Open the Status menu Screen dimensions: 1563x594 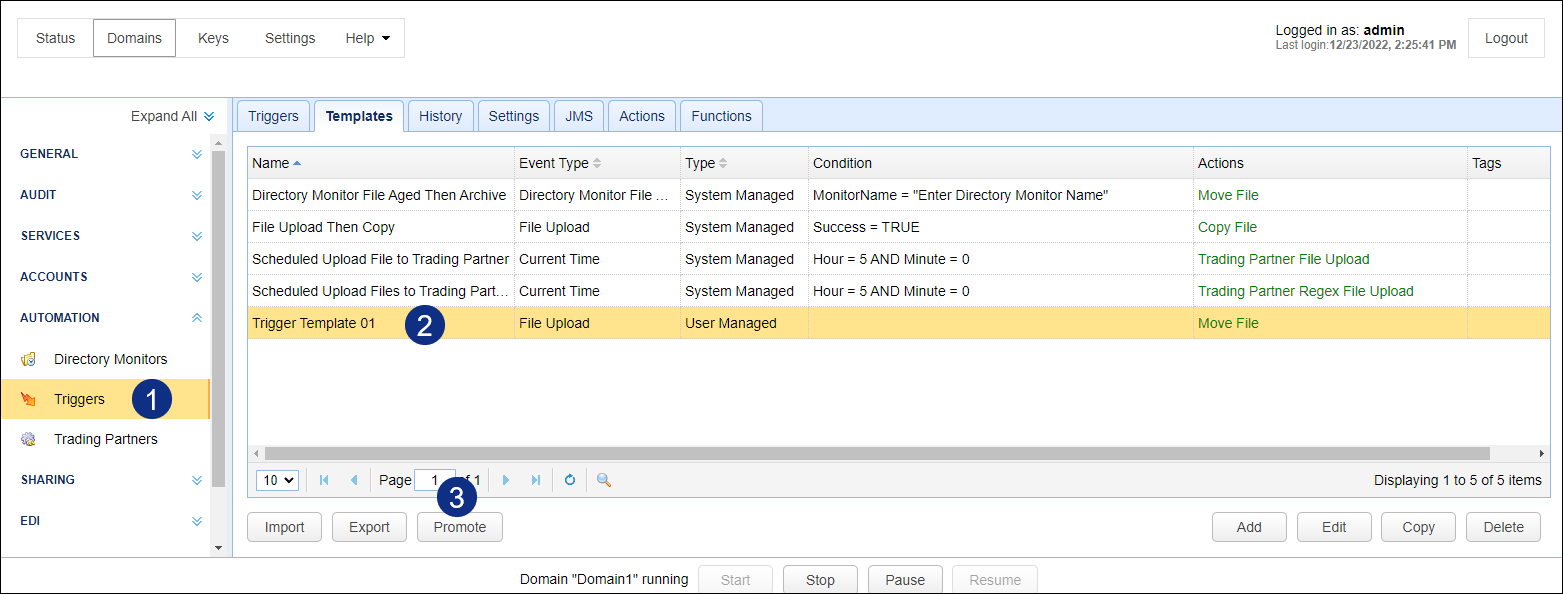[56, 38]
